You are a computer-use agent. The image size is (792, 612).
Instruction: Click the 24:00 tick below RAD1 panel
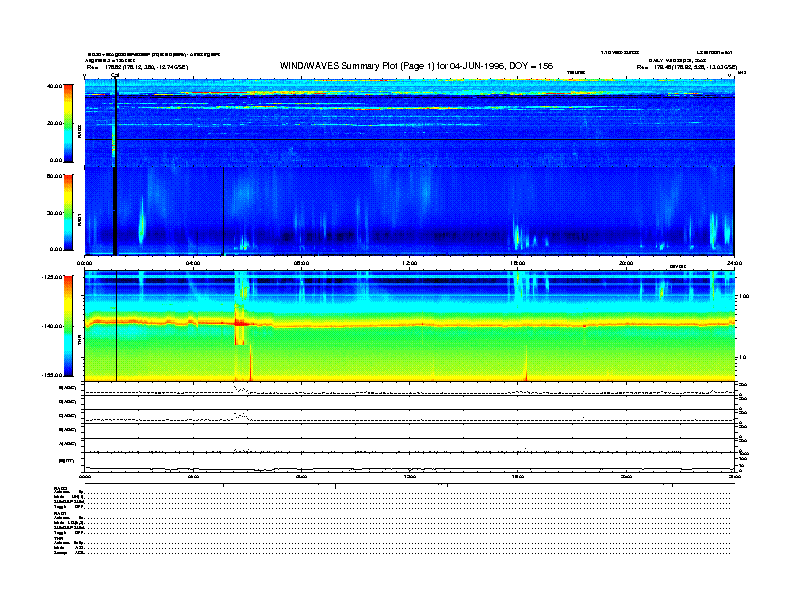click(x=734, y=263)
